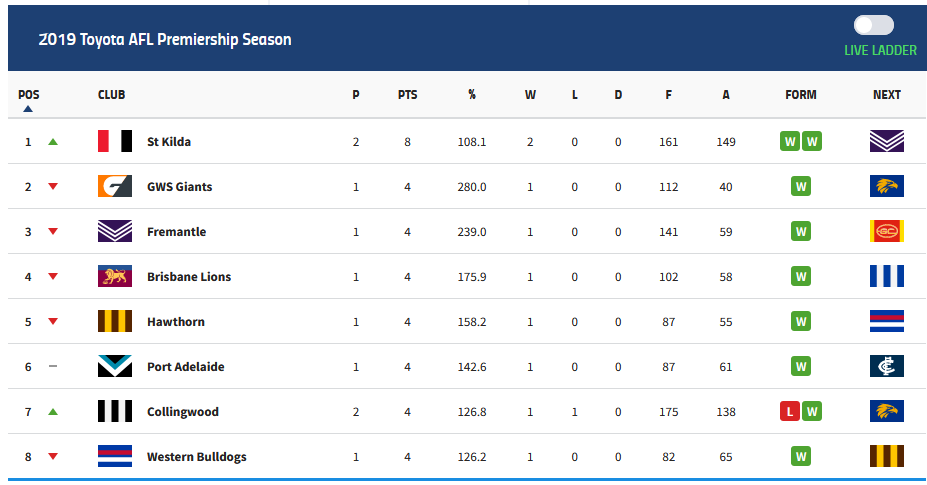Viewport: 927px width, 485px height.
Task: Click Port Adelaide's next opponent Carlton logo
Action: coord(886,367)
